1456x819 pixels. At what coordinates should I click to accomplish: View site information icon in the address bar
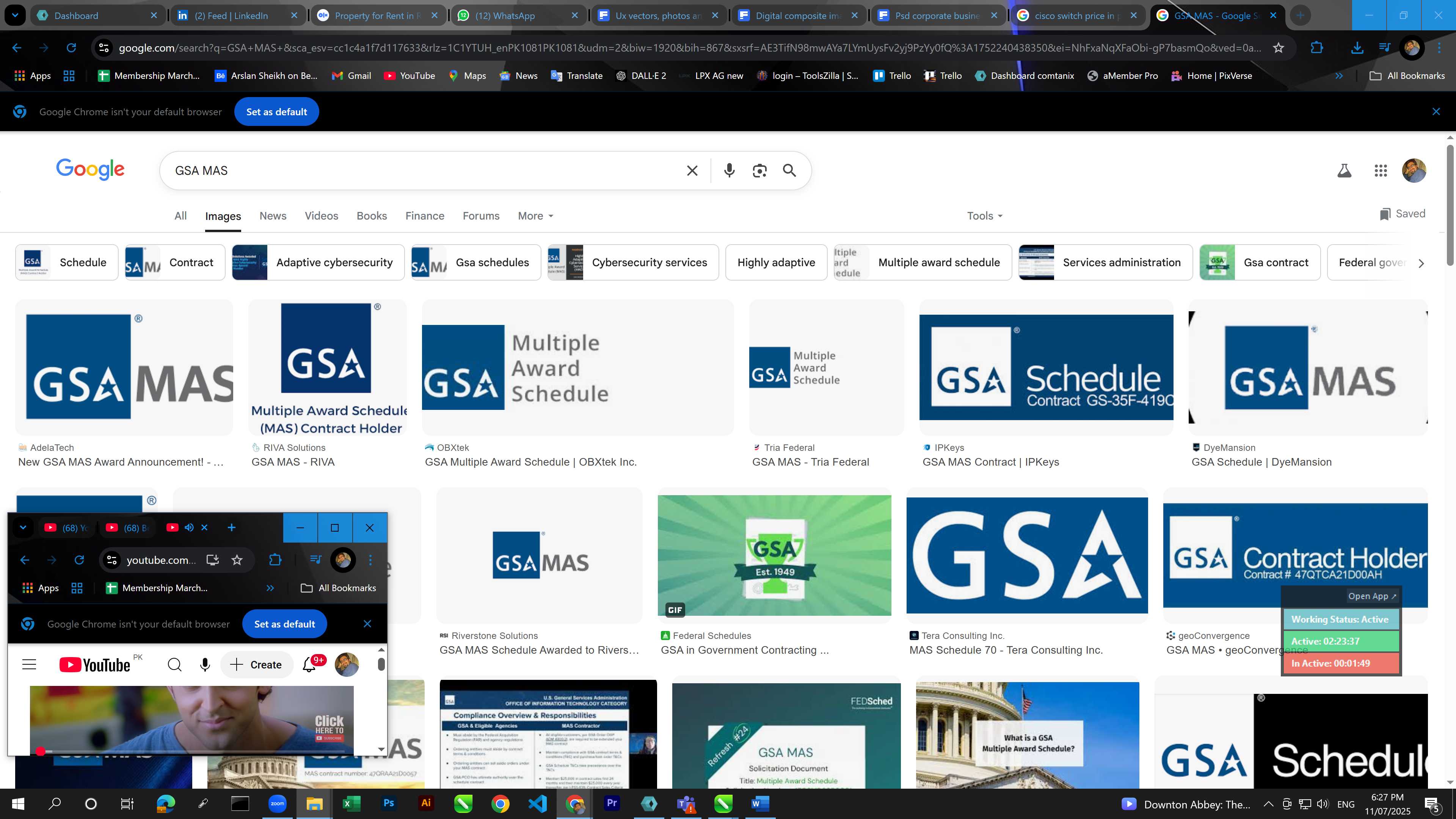[104, 48]
